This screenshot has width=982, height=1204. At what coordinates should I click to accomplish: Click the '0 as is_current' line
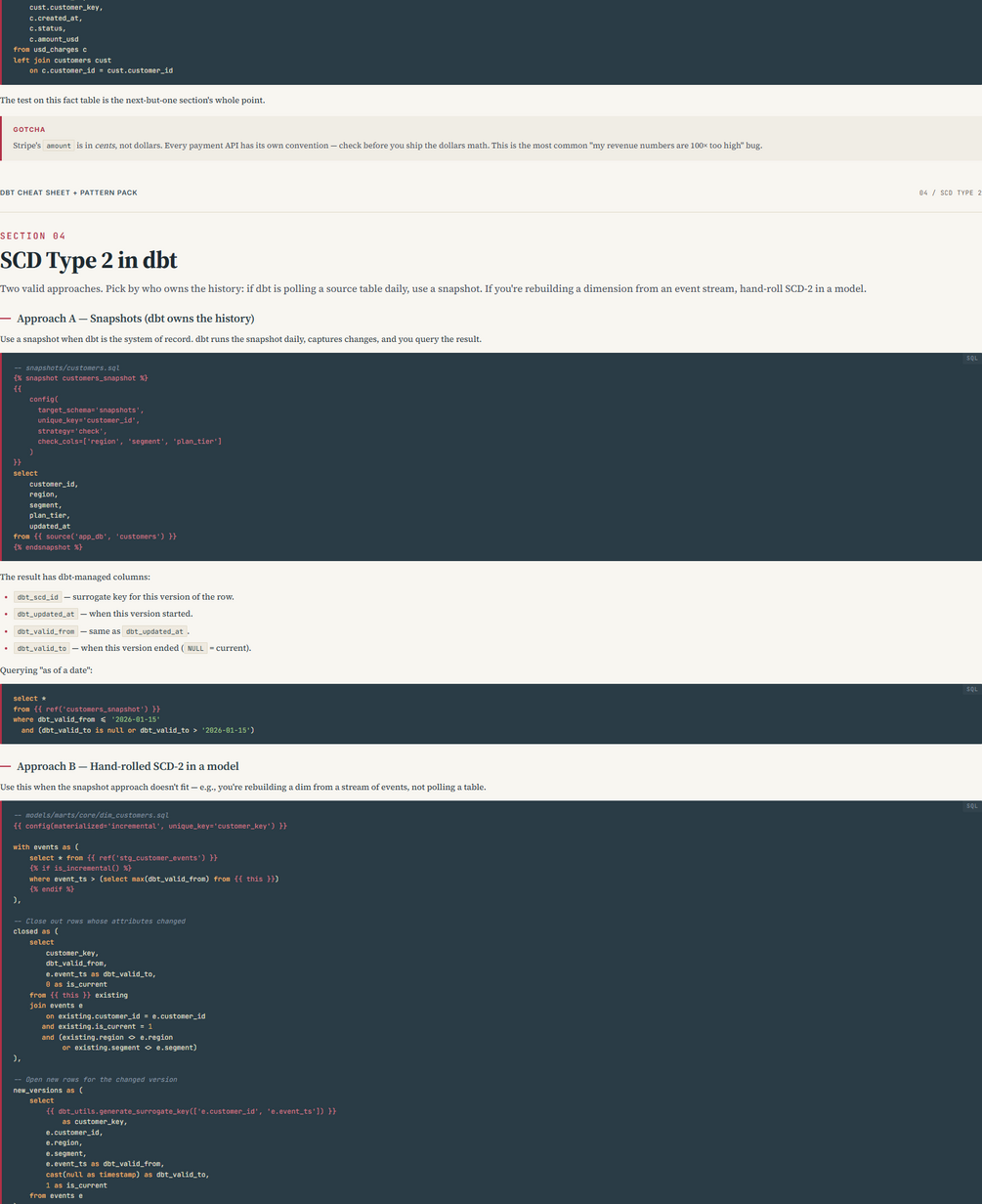[x=76, y=984]
